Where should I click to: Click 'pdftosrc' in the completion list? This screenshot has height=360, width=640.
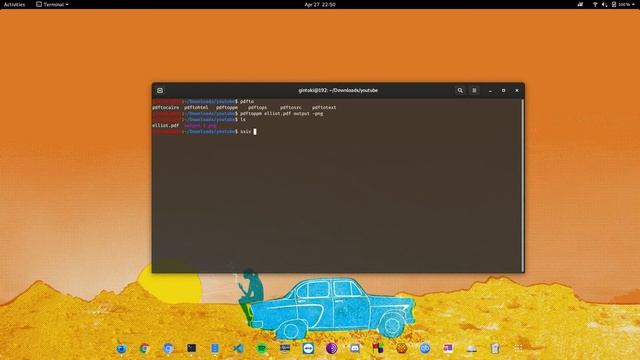click(x=291, y=107)
